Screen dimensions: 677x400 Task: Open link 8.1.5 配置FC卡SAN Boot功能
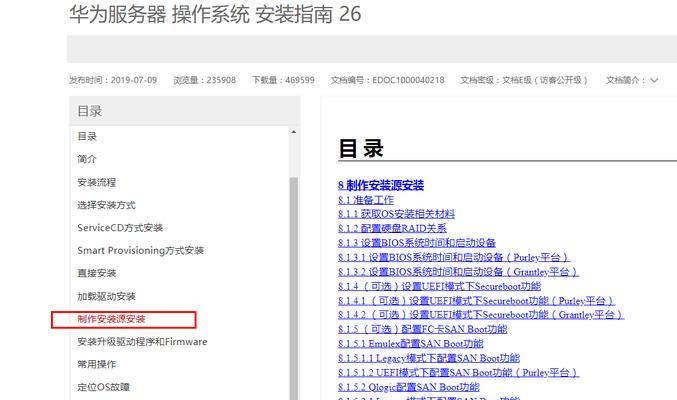click(422, 329)
